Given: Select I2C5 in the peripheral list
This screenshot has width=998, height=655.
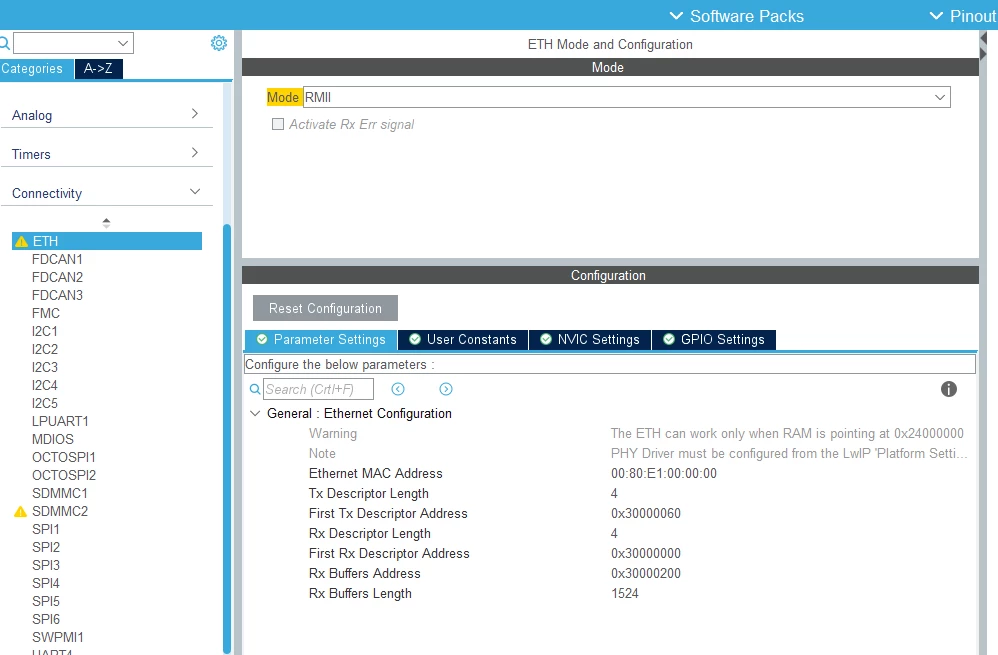Looking at the screenshot, I should [x=45, y=403].
